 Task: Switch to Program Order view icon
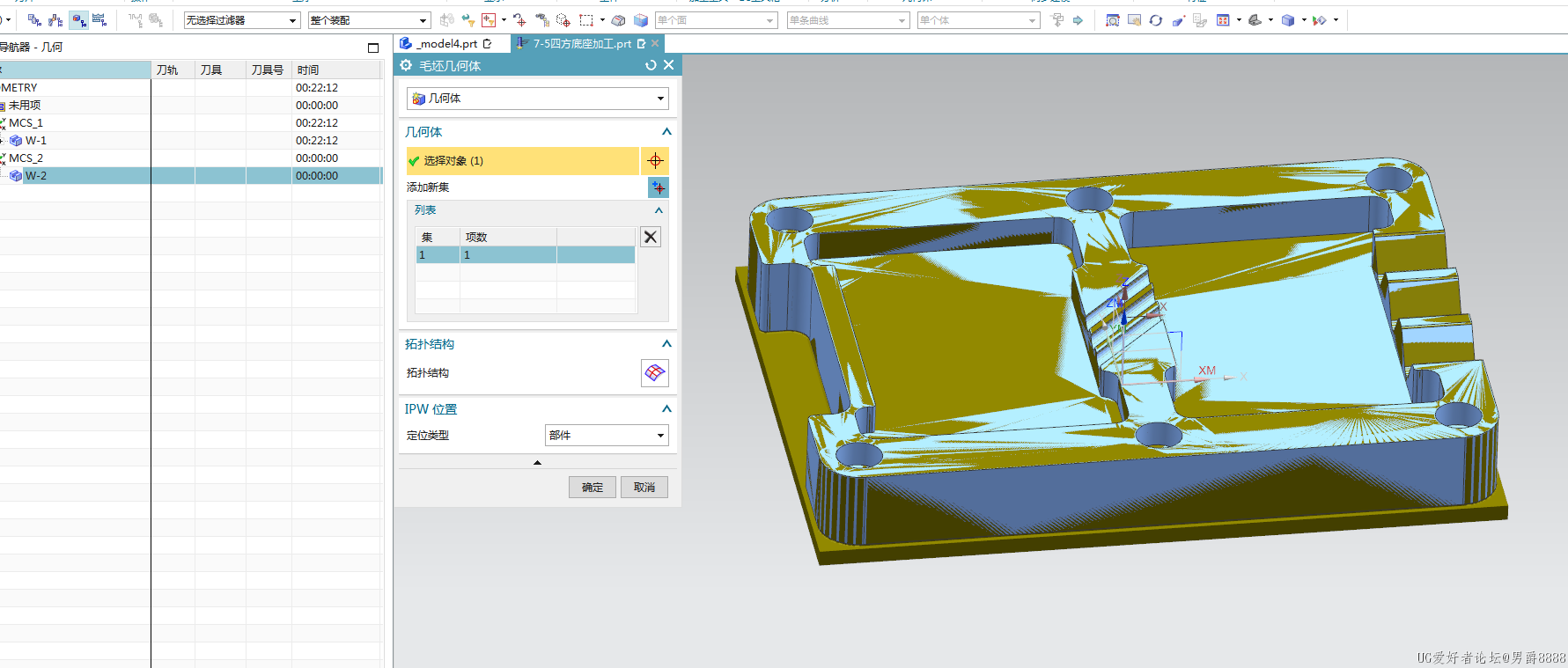pos(34,19)
